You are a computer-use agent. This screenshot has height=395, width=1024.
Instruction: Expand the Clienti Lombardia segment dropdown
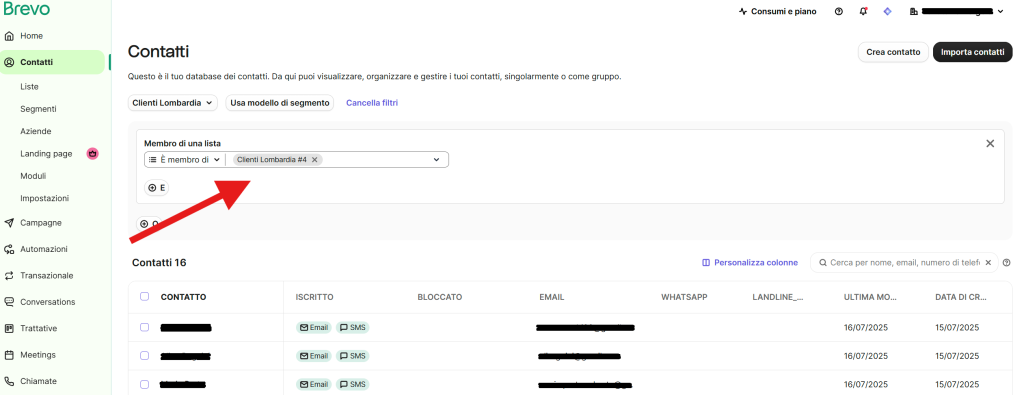[172, 103]
